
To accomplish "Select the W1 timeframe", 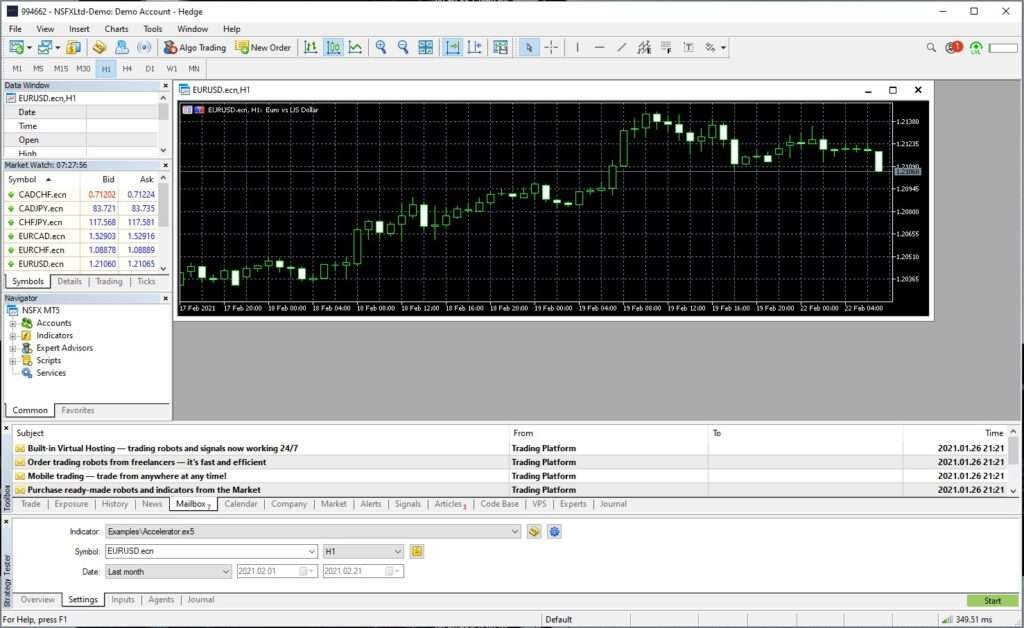I will 172,69.
